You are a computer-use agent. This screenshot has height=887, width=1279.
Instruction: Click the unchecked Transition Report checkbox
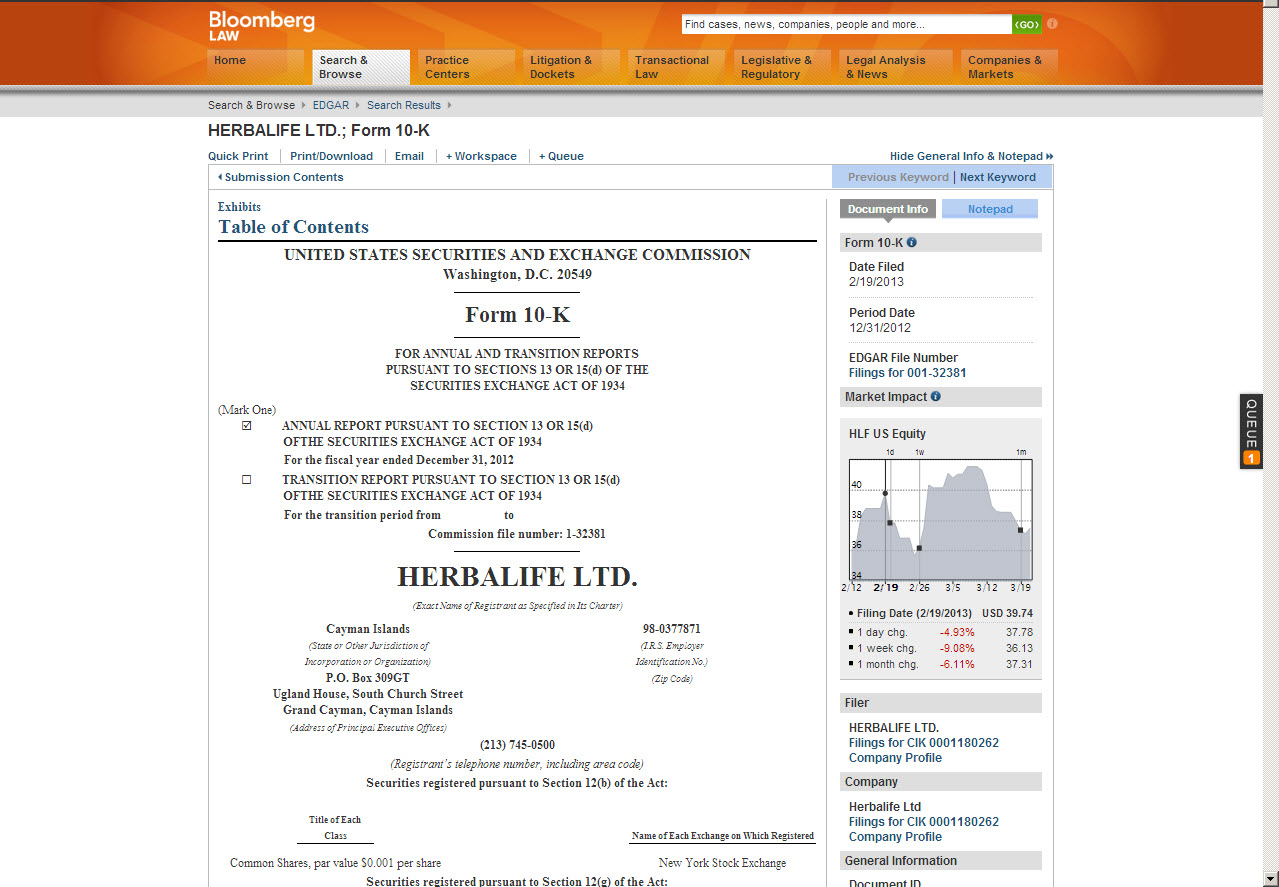[x=247, y=479]
